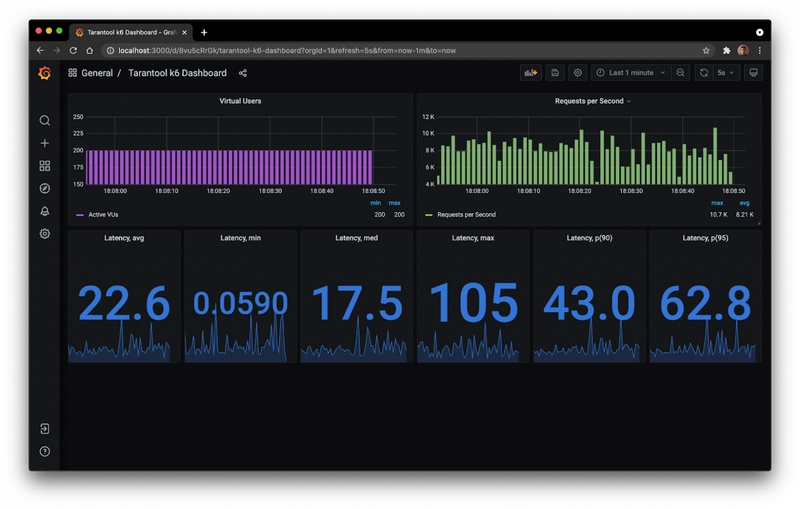Click the Explore compass icon in sidebar

coord(44,188)
